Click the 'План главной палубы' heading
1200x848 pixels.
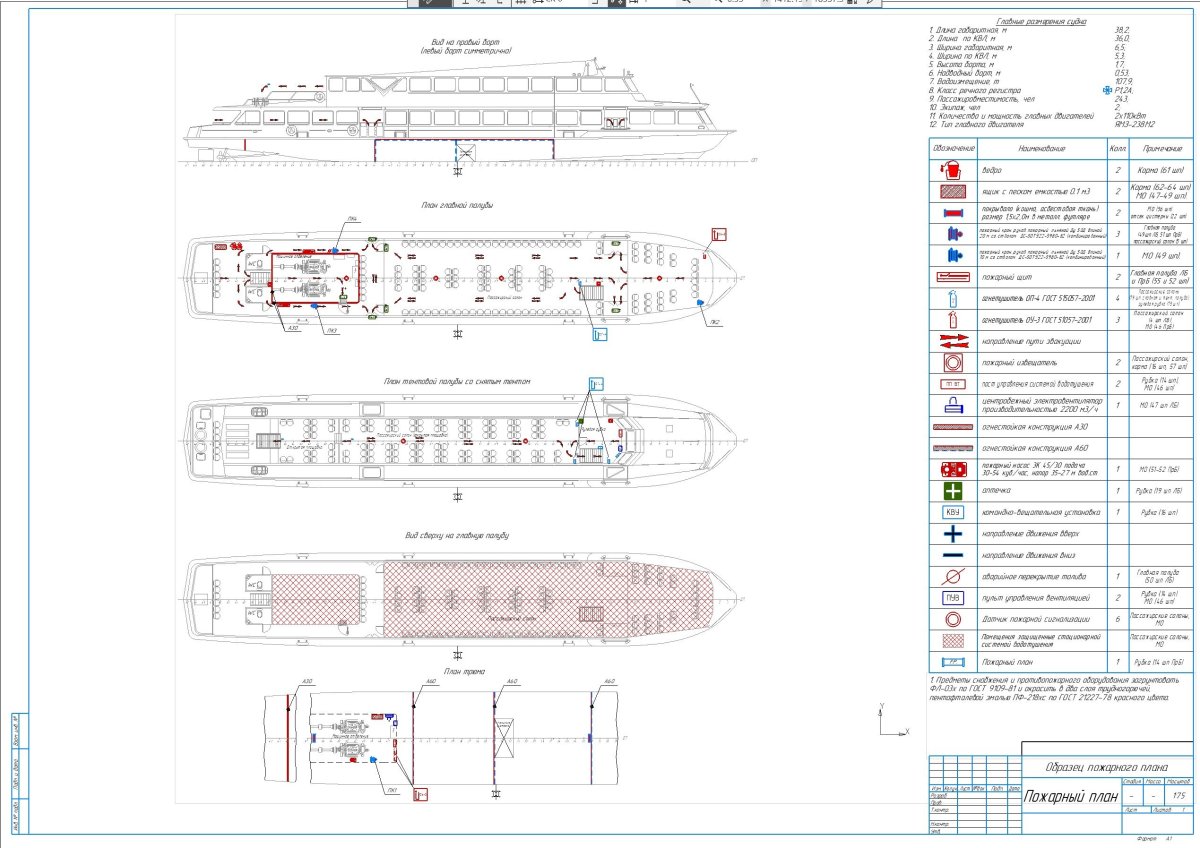[458, 205]
